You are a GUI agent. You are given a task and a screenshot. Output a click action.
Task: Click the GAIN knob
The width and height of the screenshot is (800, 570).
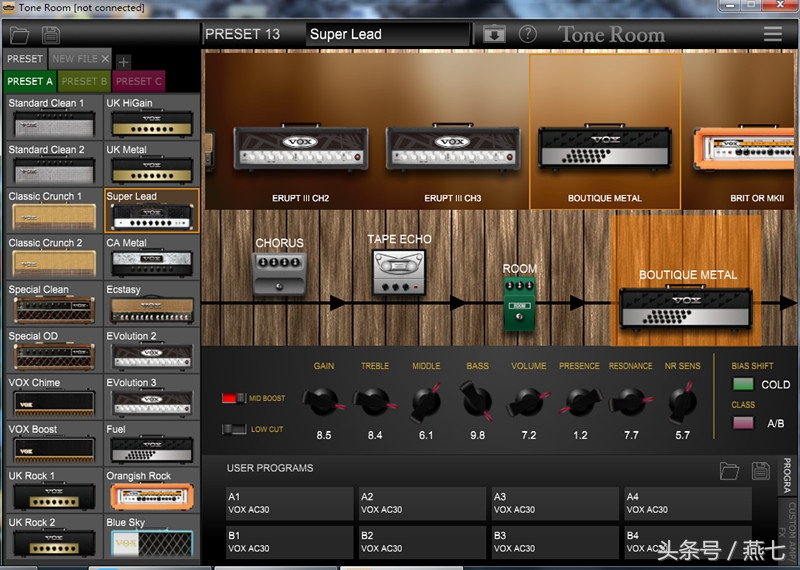(323, 401)
